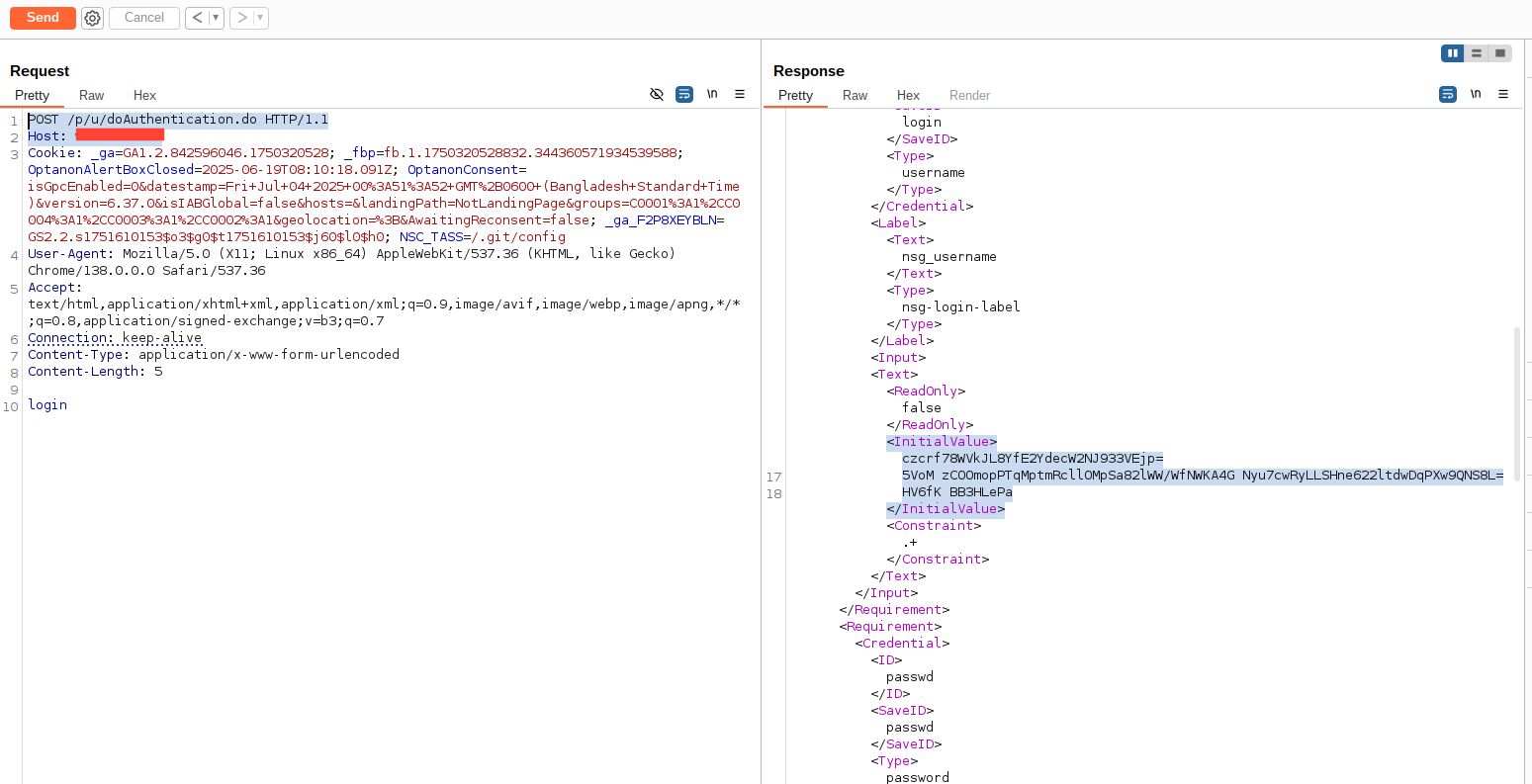
Task: Toggle show newline characters in Response
Action: tap(1476, 94)
